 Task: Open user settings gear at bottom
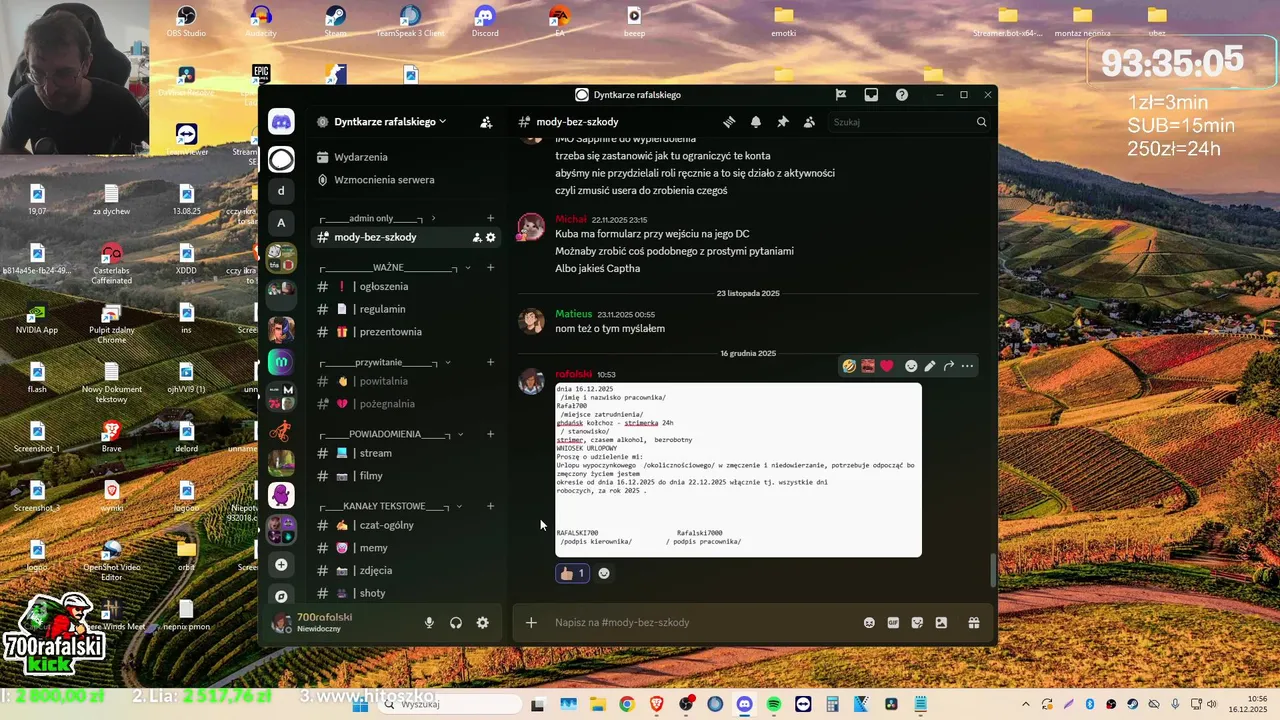483,623
